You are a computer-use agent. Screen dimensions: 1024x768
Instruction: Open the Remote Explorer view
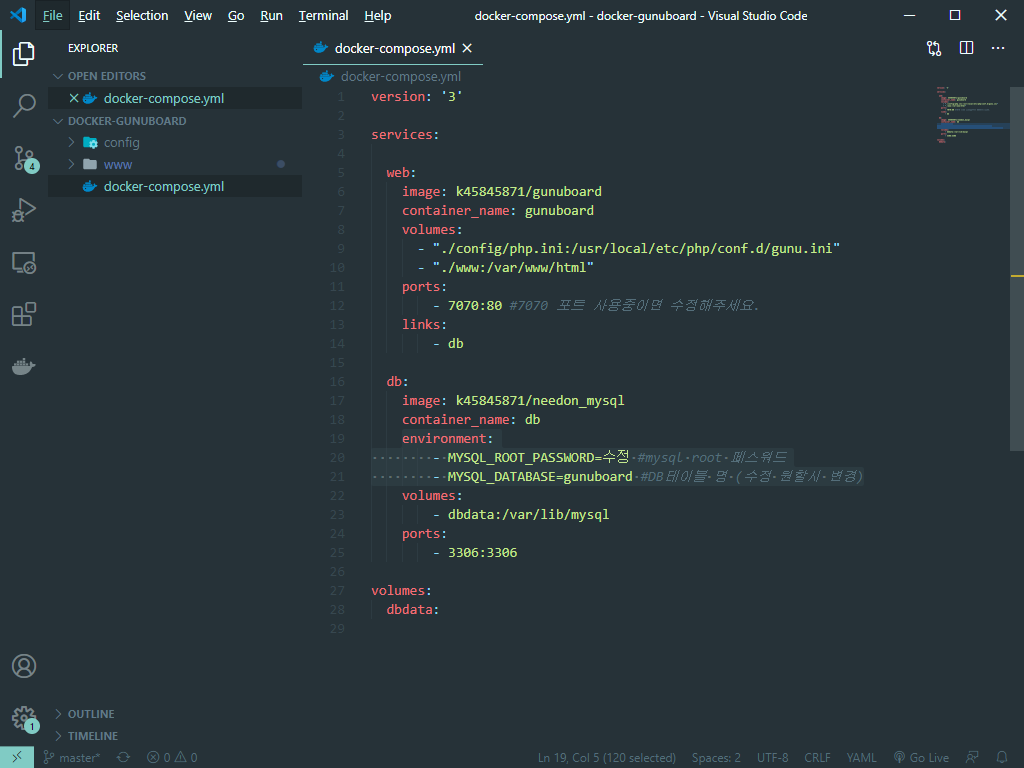tap(24, 262)
